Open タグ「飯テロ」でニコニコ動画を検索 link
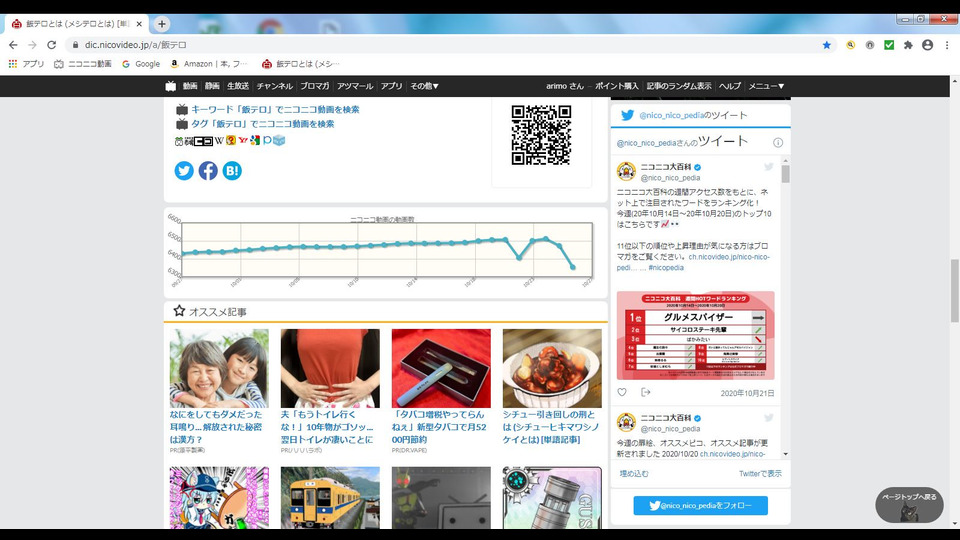The height and width of the screenshot is (540, 960). coord(263,124)
